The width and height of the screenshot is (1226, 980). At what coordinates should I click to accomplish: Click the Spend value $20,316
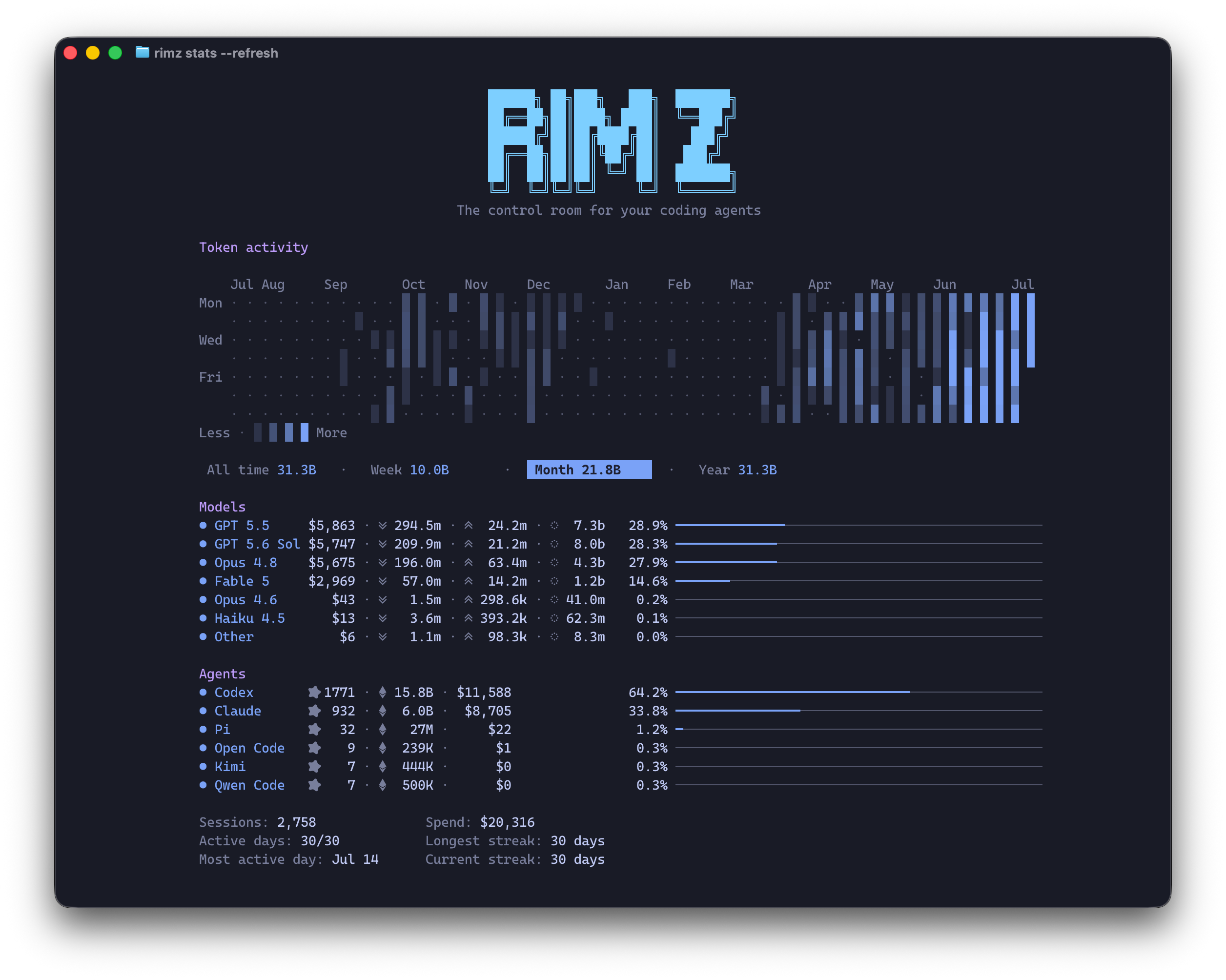coord(507,822)
